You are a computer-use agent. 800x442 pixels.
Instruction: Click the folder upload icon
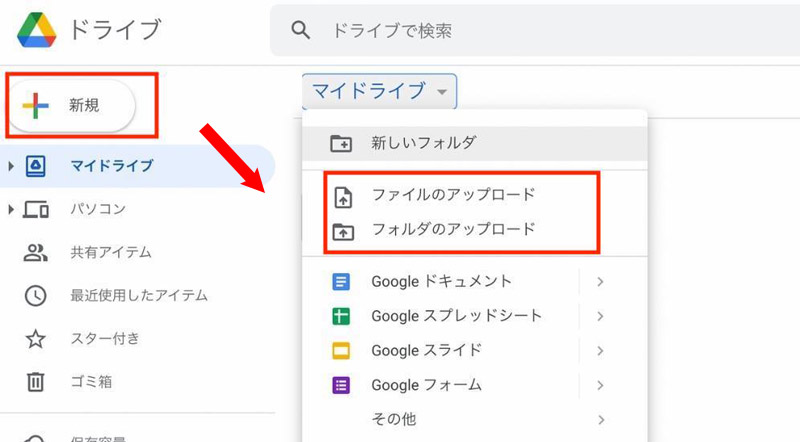[343, 232]
